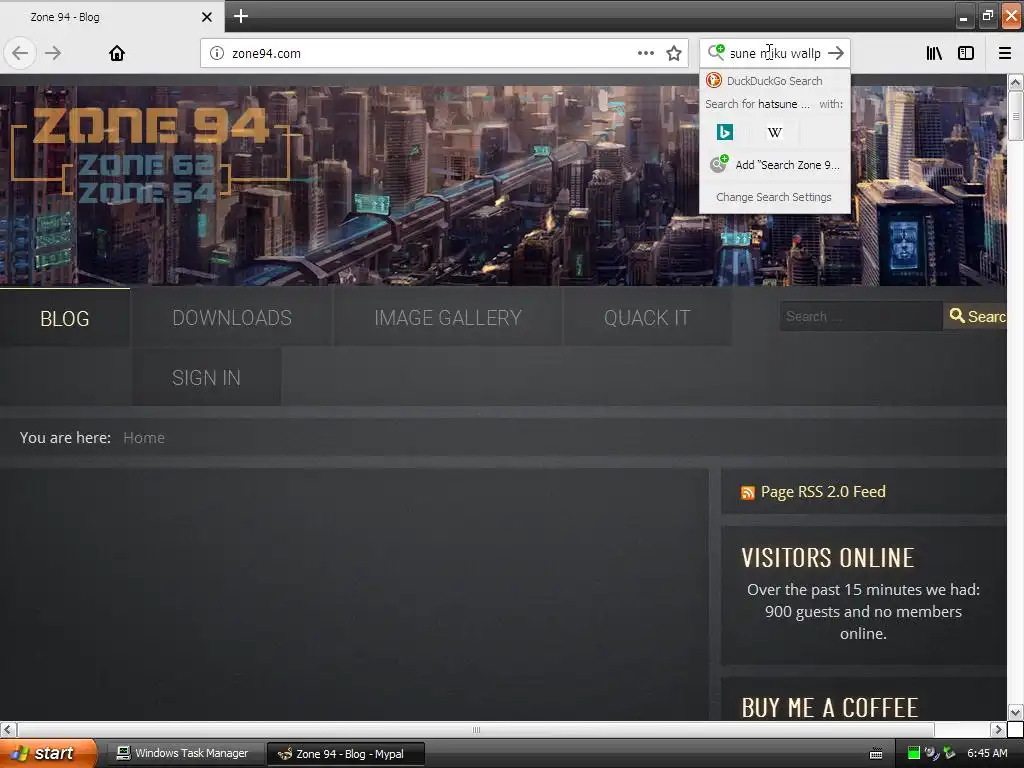Restore down the browser window
This screenshot has width=1024, height=768.
click(x=987, y=16)
